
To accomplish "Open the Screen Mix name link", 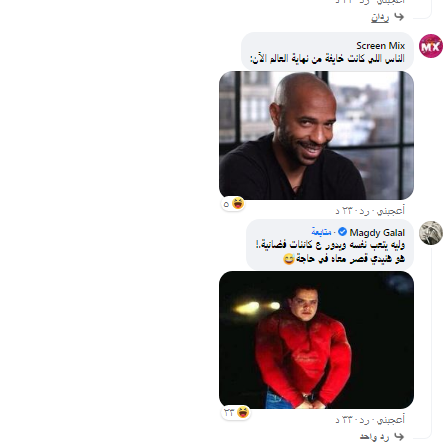I will tap(380, 46).
